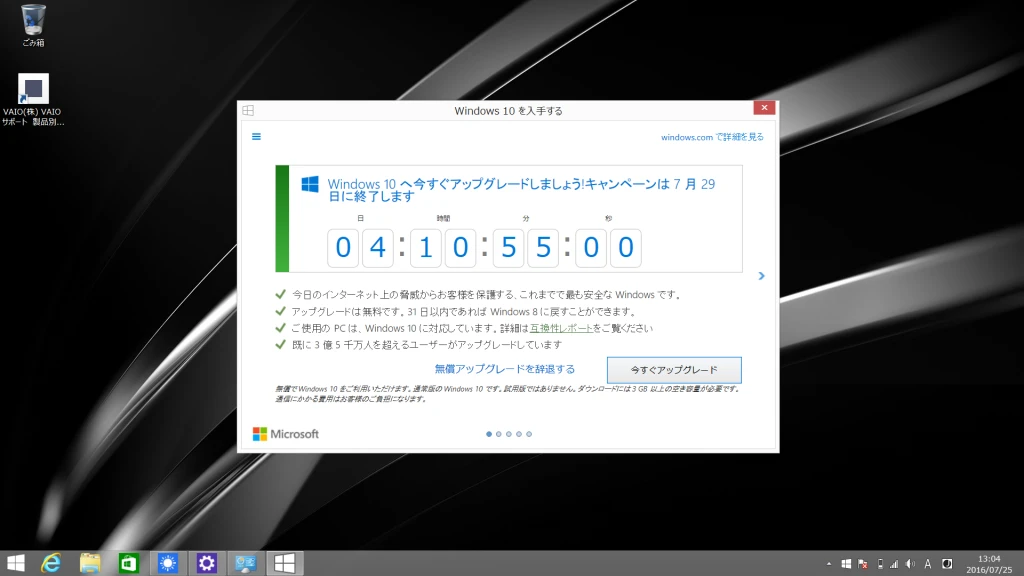Click the countdown days digit 4
1024x576 pixels.
[x=377, y=248]
